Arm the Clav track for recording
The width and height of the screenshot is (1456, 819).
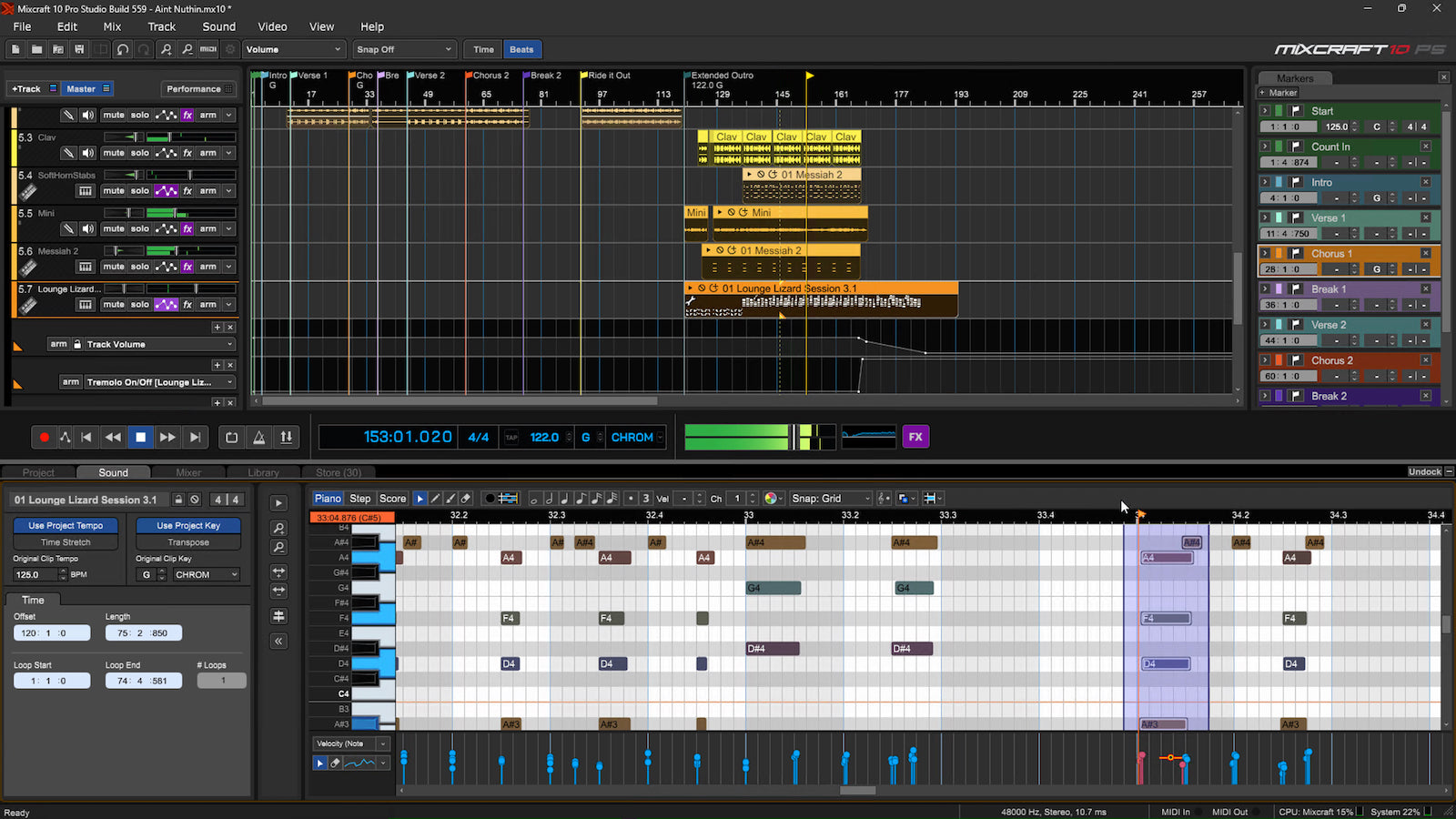coord(208,152)
